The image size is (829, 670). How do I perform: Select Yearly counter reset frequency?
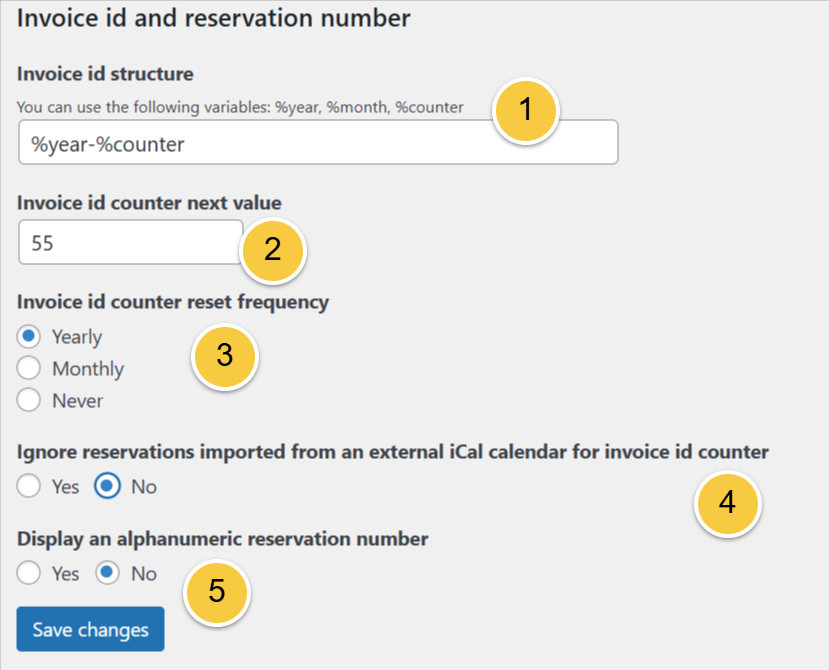point(29,337)
